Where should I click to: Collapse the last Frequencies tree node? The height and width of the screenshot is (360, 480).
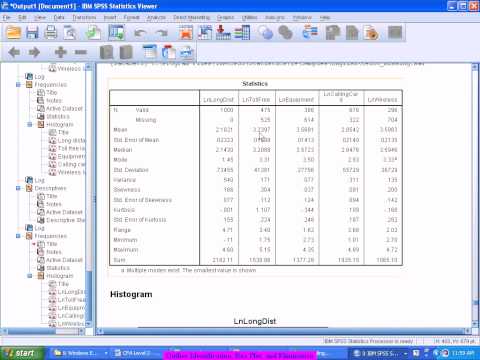pos(18,236)
